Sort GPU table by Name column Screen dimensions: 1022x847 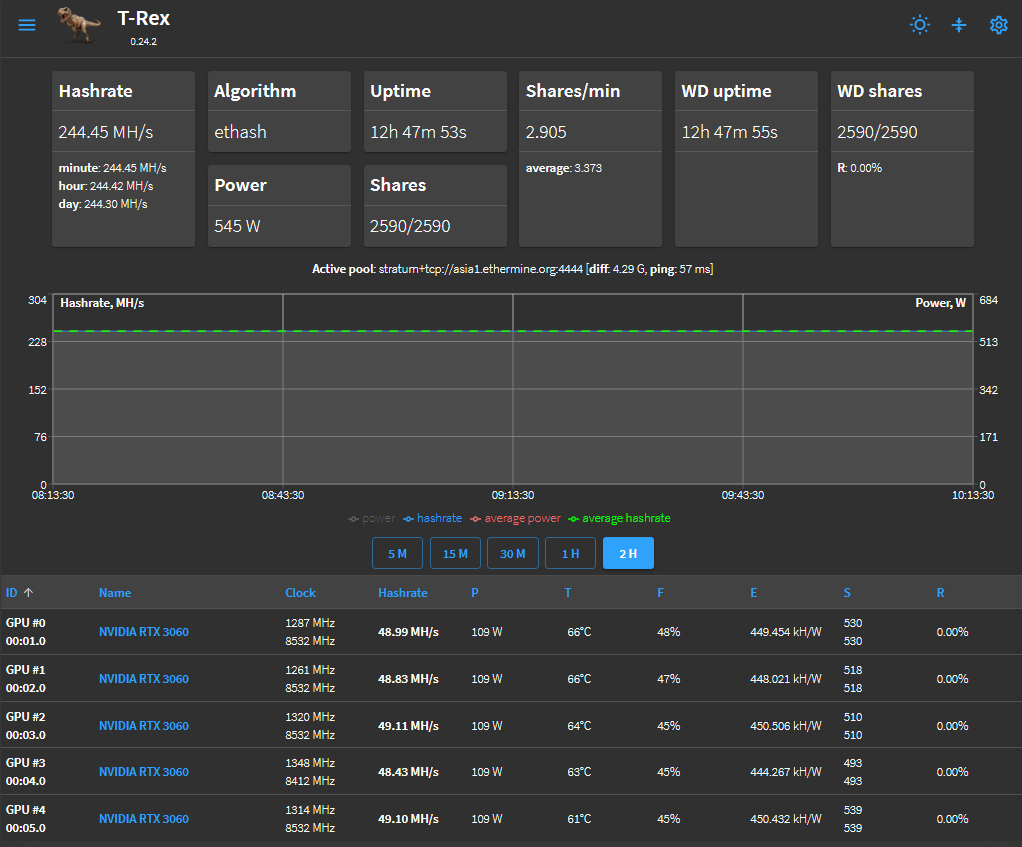115,593
